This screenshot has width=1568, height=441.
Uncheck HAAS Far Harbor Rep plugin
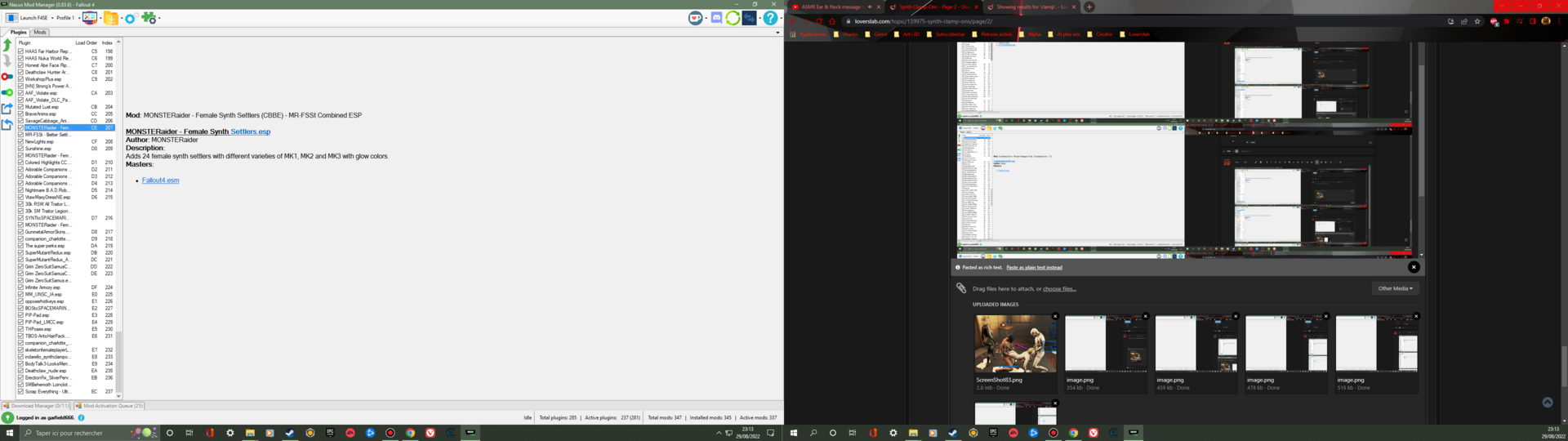(20, 51)
